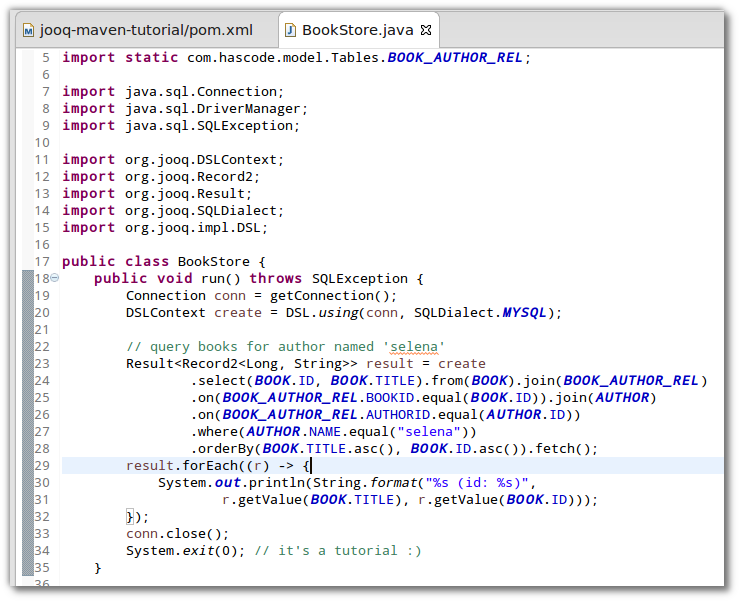740x602 pixels.
Task: Click the quick diff bar beside line 25
Action: point(25,397)
